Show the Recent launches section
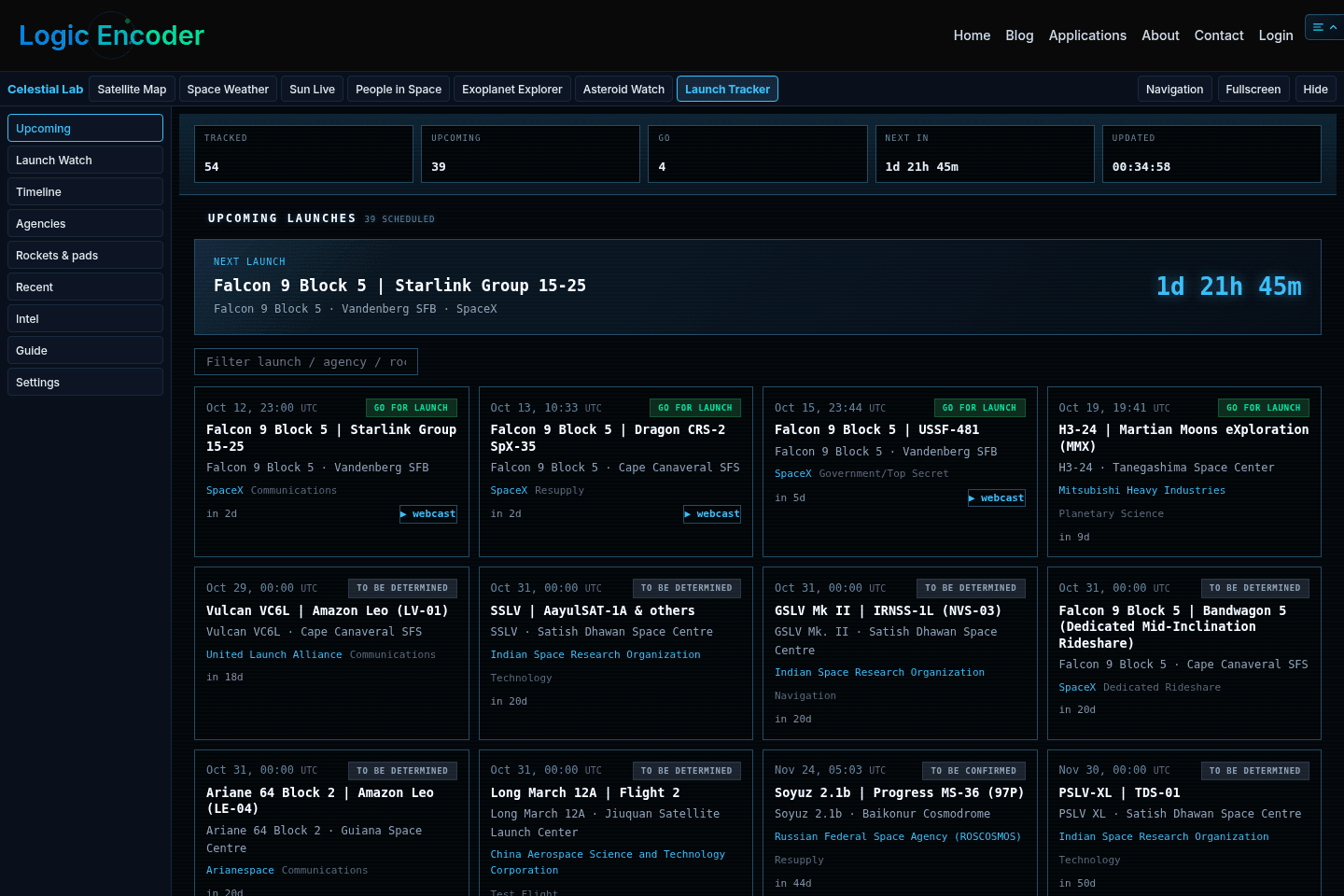The width and height of the screenshot is (1344, 896). point(85,287)
